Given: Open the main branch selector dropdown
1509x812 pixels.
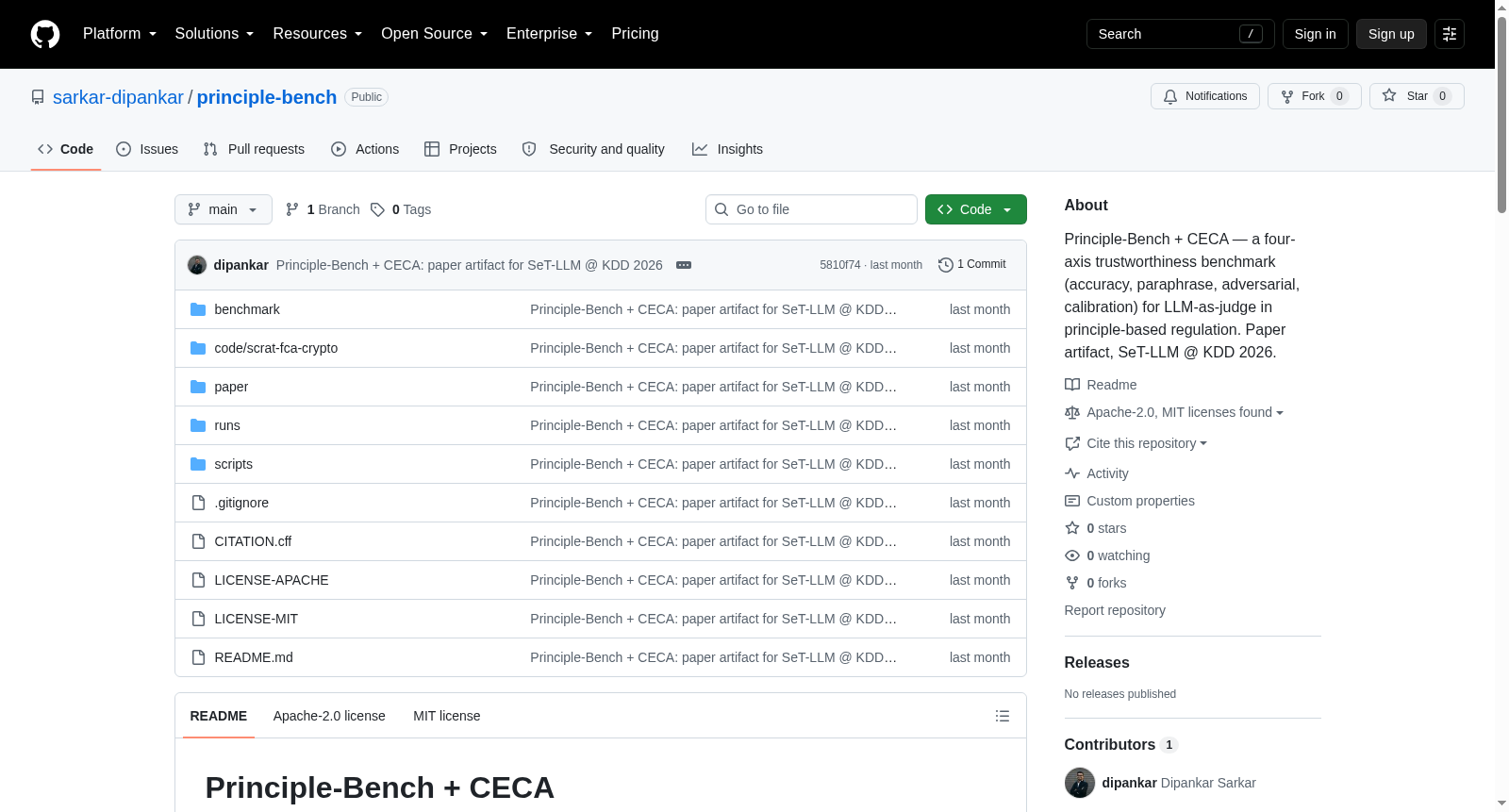Looking at the screenshot, I should pos(224,209).
